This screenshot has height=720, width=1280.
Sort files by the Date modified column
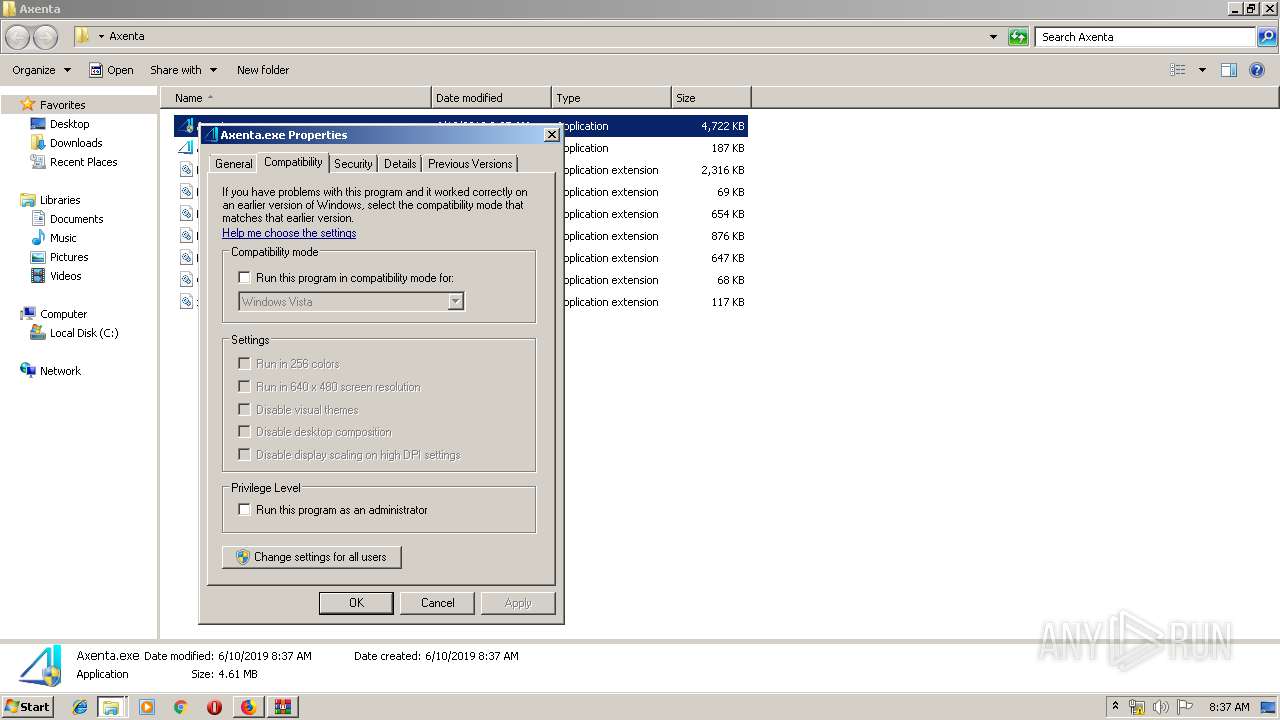click(x=491, y=98)
